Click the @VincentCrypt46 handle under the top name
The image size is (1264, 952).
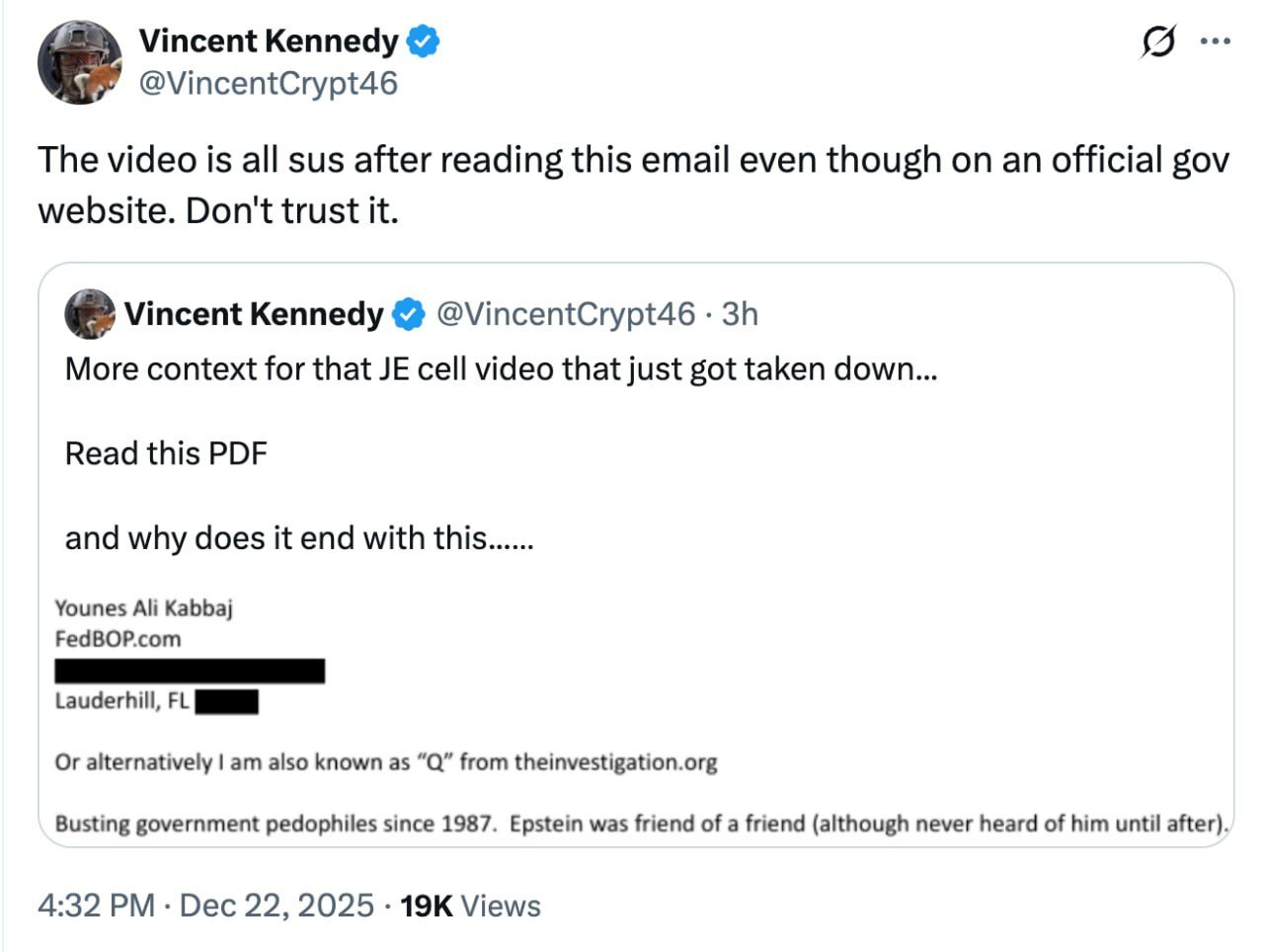click(x=268, y=83)
